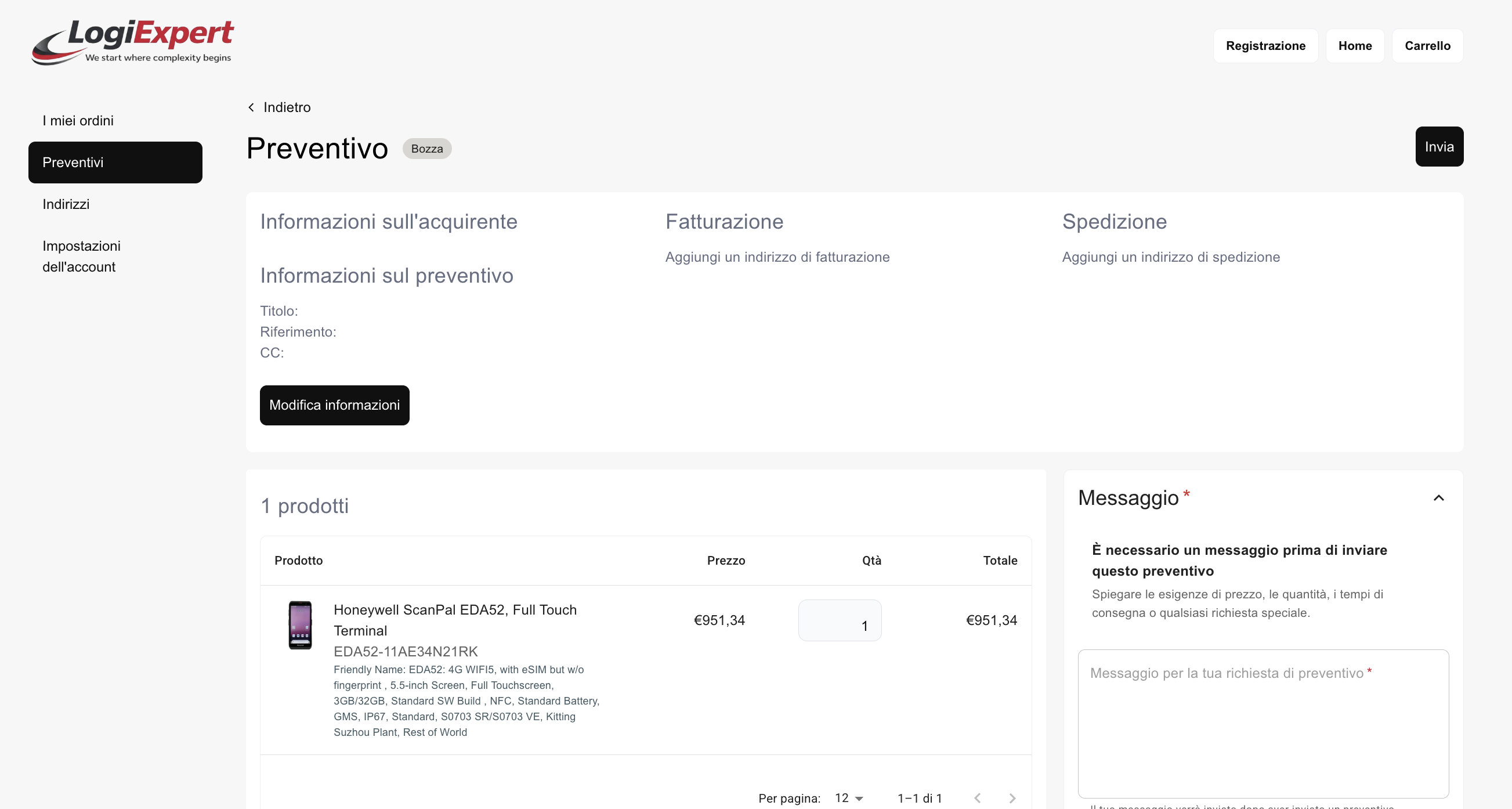Viewport: 1512px width, 809px height.
Task: Go to Home page
Action: point(1355,46)
